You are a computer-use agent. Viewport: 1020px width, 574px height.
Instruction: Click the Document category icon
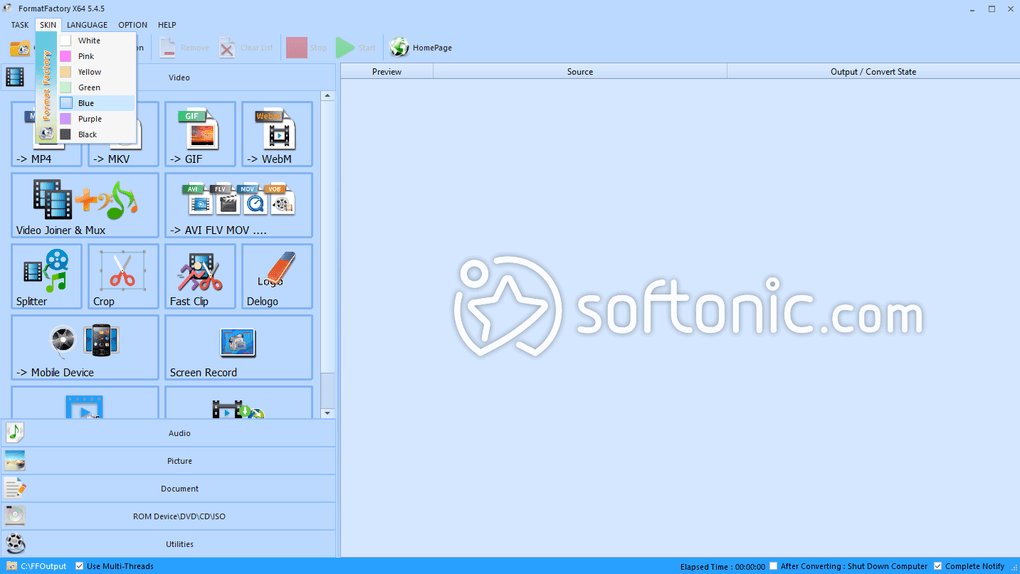pos(15,487)
